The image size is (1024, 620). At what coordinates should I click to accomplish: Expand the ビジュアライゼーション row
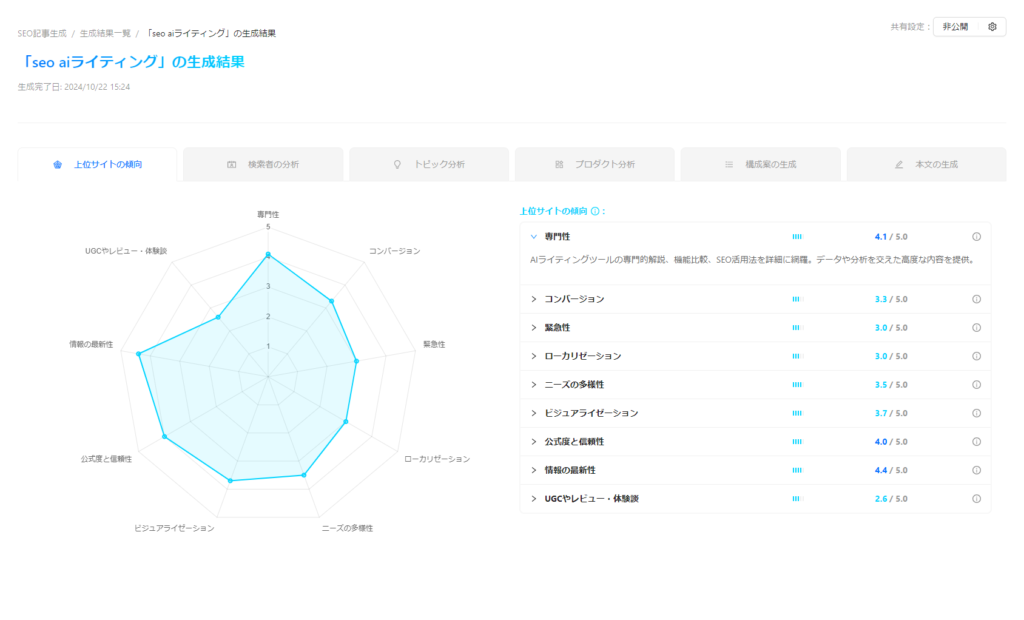tap(534, 413)
